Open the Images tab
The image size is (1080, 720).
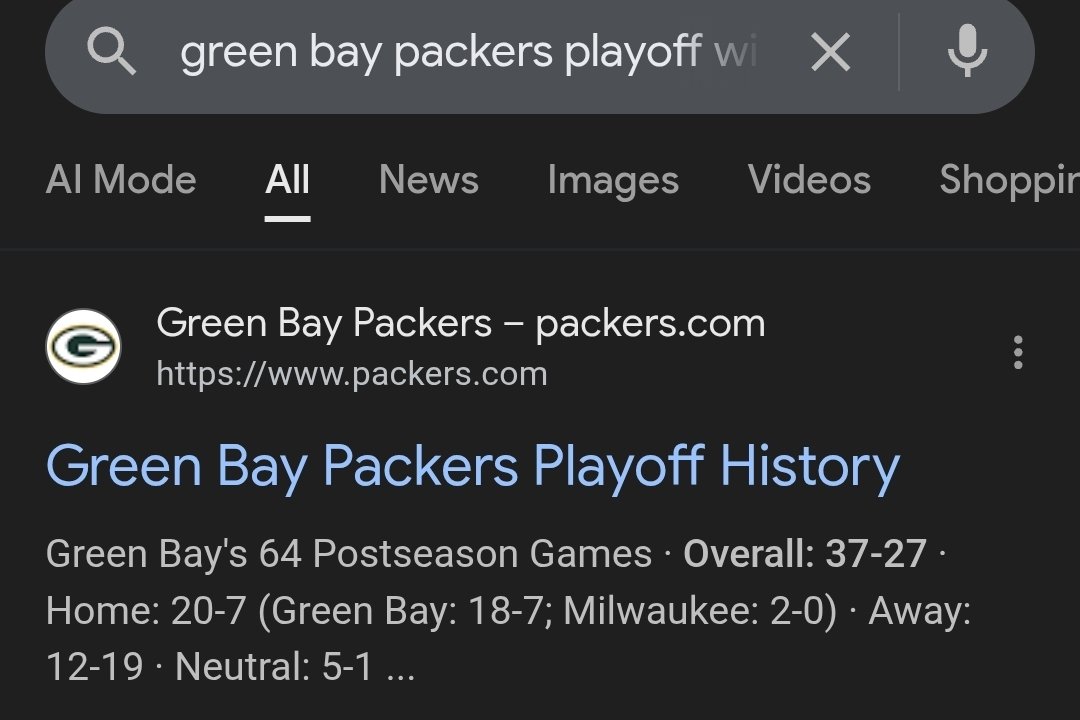click(613, 181)
